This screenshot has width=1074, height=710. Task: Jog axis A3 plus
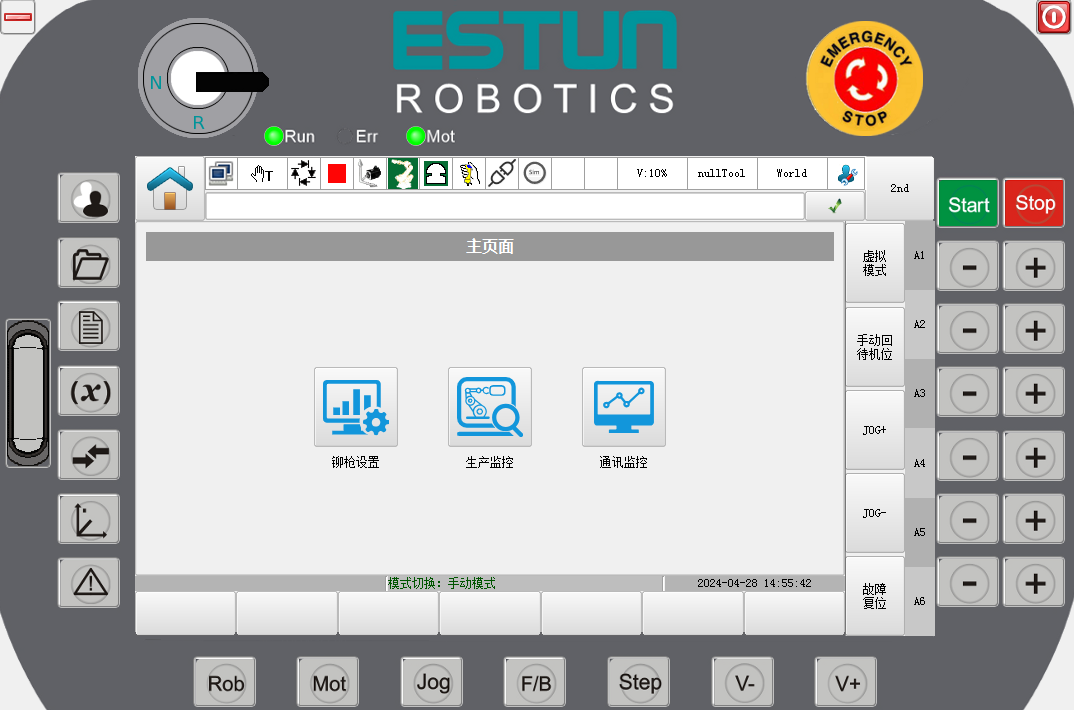click(1034, 392)
